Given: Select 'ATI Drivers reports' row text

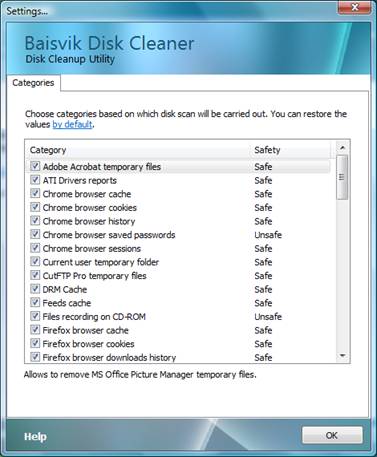Looking at the screenshot, I should [x=80, y=180].
